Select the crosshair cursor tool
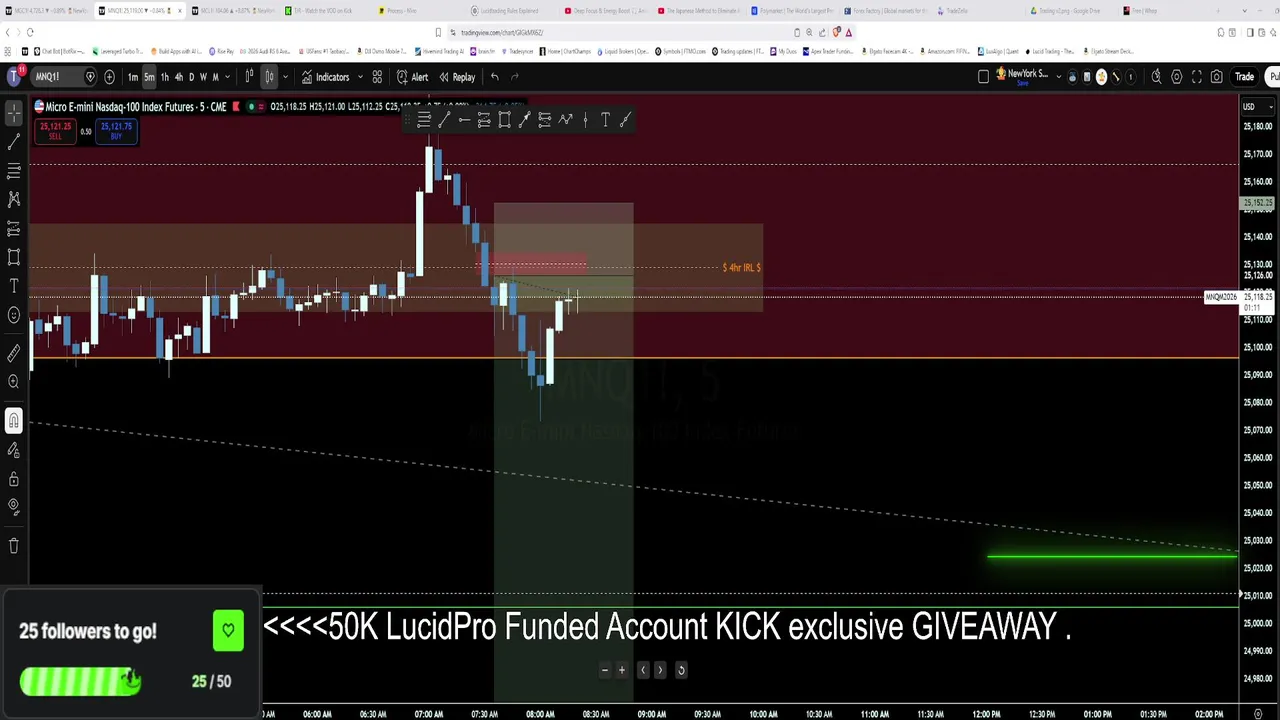Image resolution: width=1280 pixels, height=720 pixels. (x=14, y=114)
